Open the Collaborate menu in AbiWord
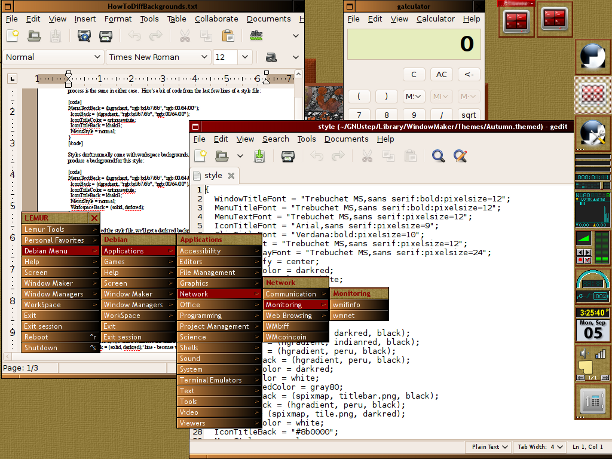The height and width of the screenshot is (459, 612). point(217,19)
